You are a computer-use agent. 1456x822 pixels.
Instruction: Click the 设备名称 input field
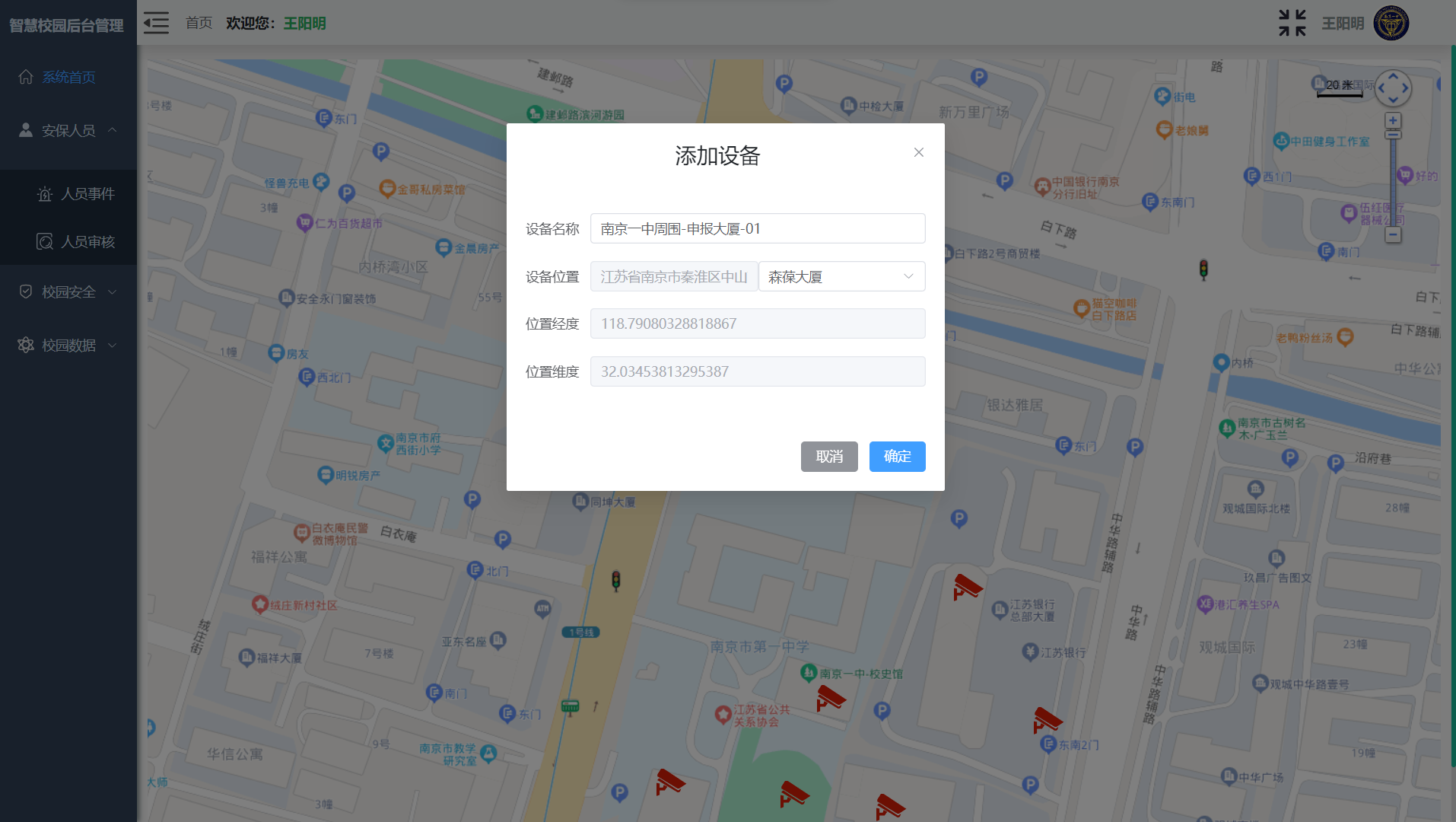coord(758,228)
